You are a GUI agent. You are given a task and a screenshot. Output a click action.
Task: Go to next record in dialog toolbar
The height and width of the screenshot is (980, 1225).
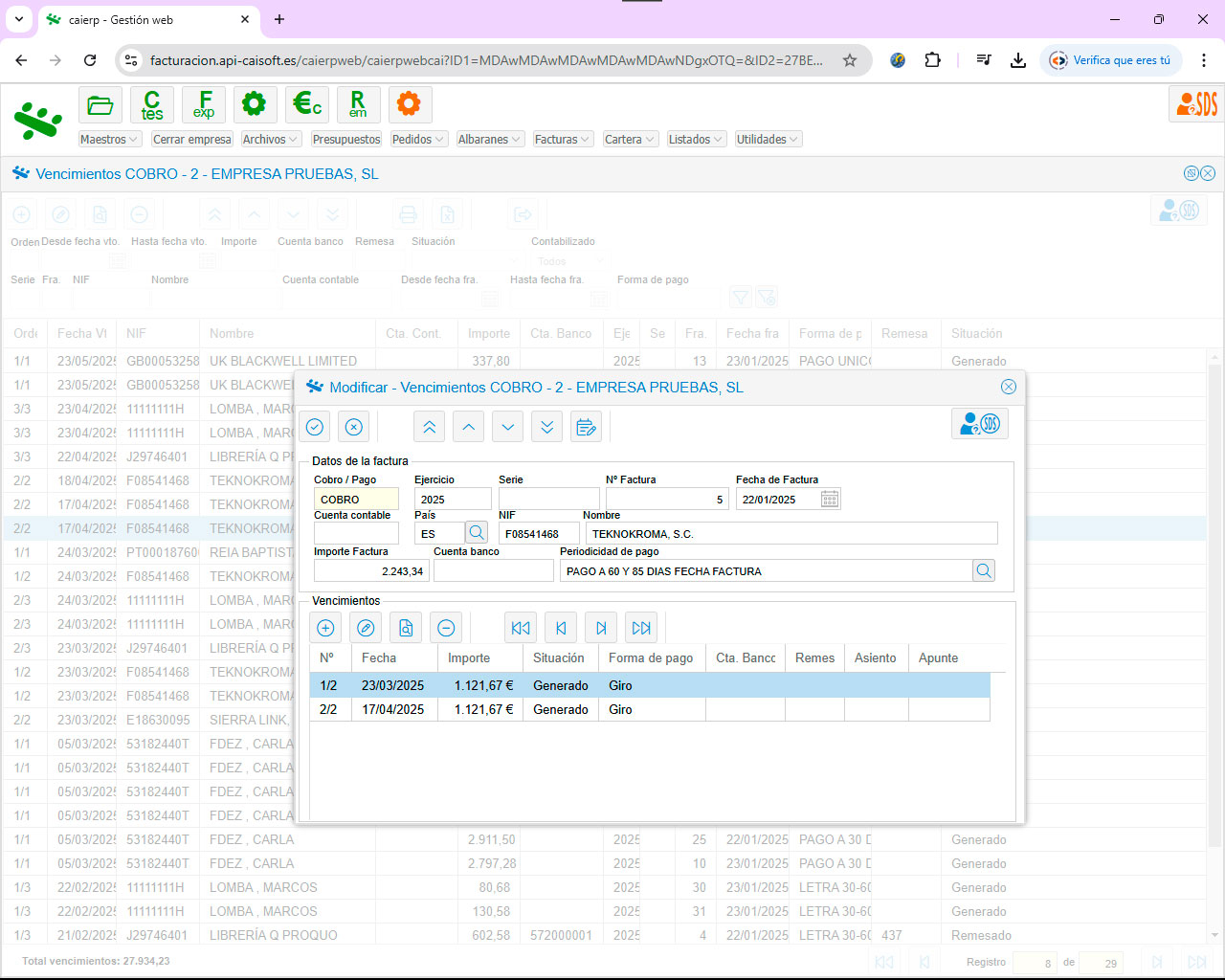point(508,427)
